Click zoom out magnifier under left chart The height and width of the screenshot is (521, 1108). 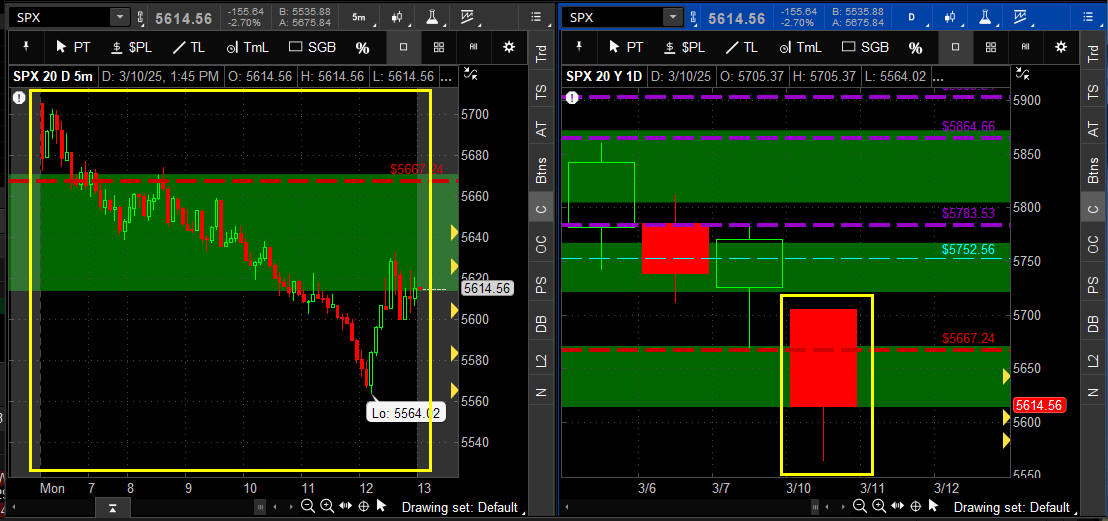click(308, 507)
